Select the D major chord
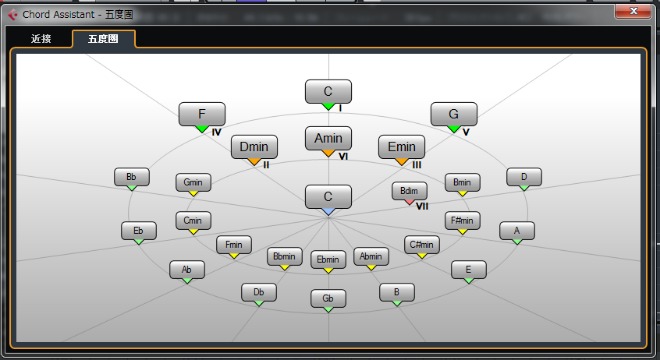The width and height of the screenshot is (660, 360). coord(524,177)
